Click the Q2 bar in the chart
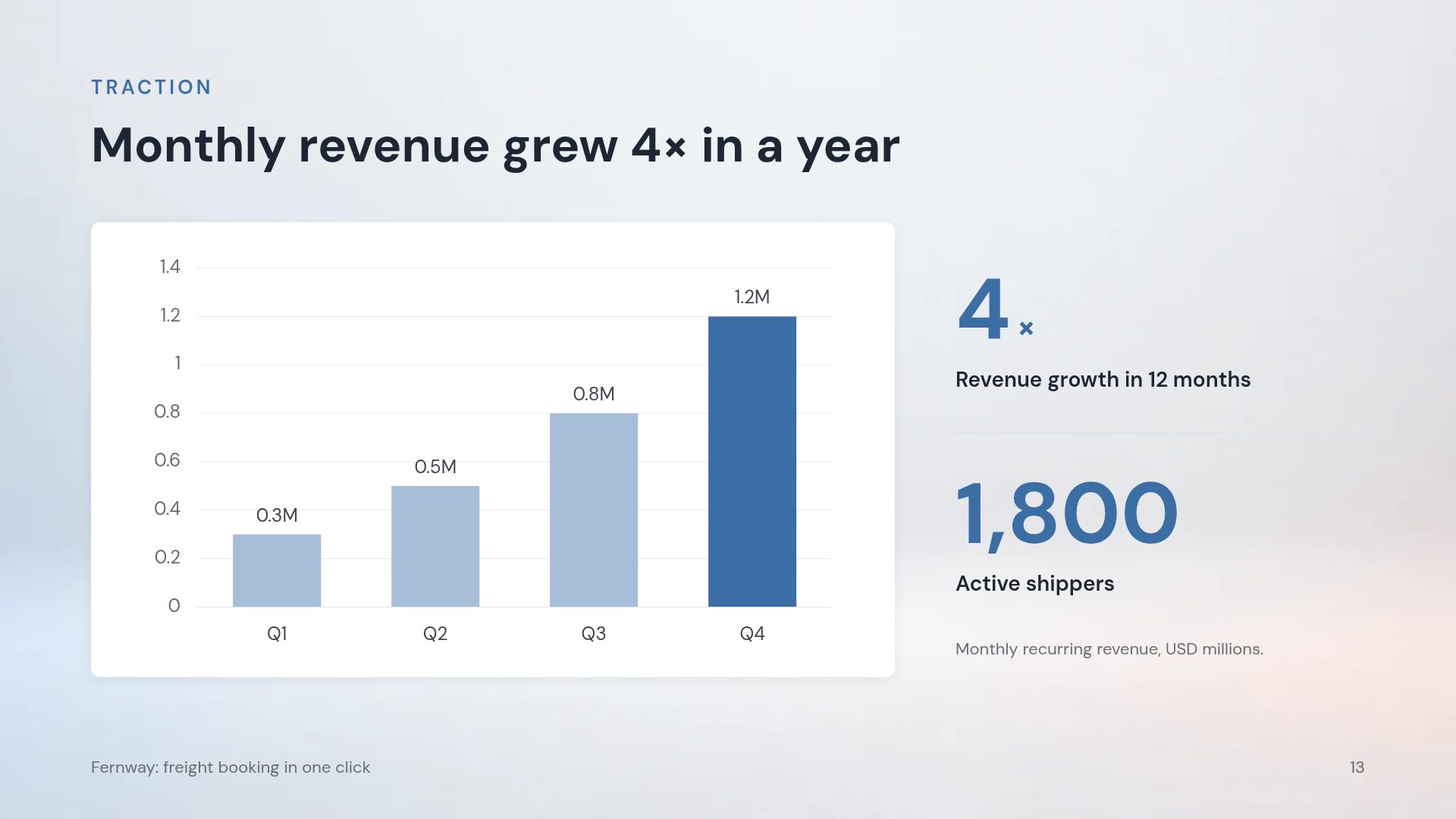Image resolution: width=1456 pixels, height=819 pixels. coord(435,546)
